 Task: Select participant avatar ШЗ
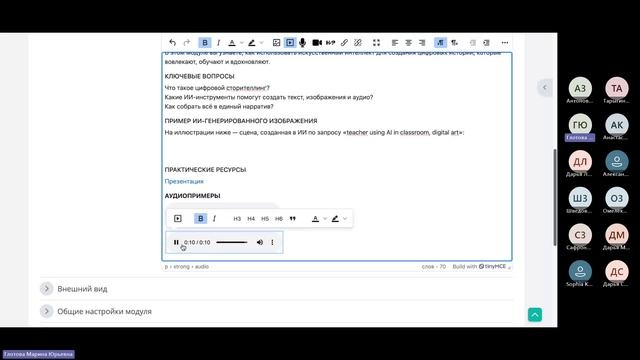click(x=580, y=198)
